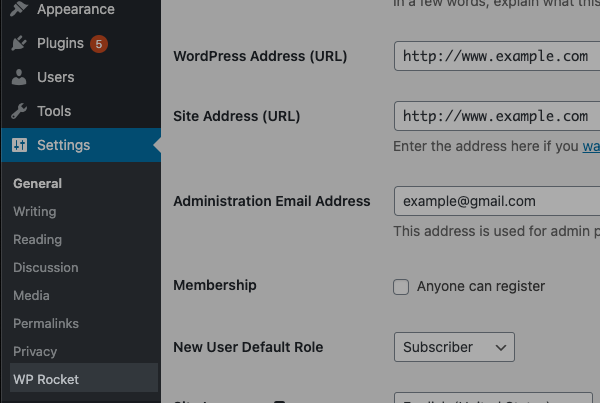This screenshot has height=403, width=600.
Task: Click the Plugins update count badge
Action: 99,44
